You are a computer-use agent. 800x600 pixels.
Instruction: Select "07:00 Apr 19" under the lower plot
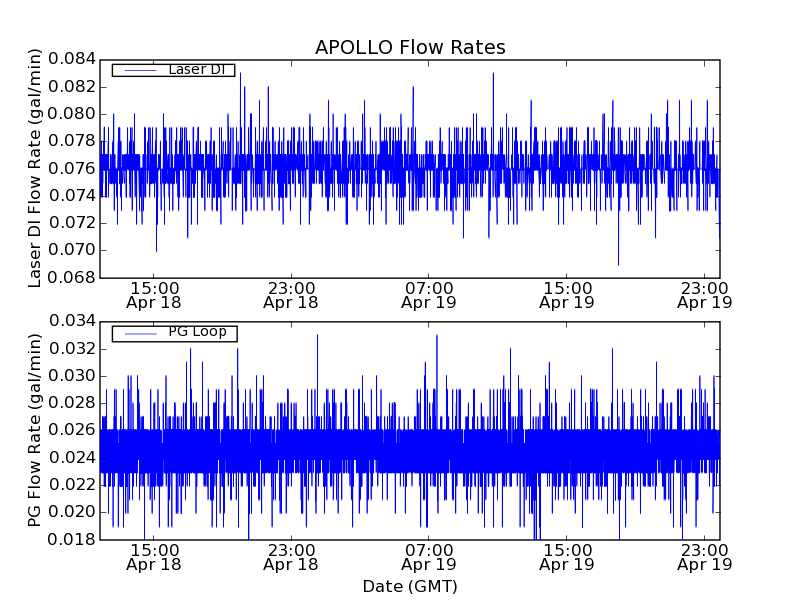pos(429,556)
